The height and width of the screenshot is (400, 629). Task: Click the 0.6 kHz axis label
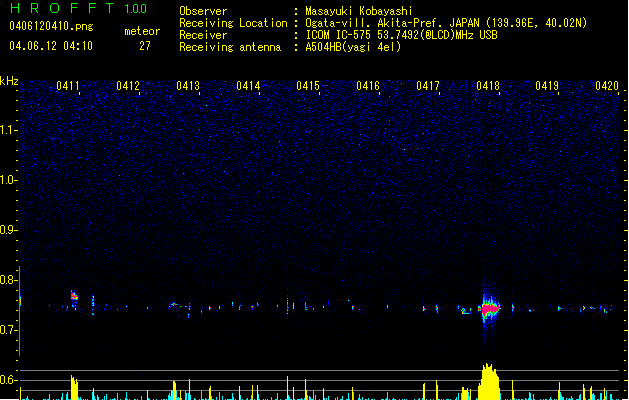click(8, 380)
